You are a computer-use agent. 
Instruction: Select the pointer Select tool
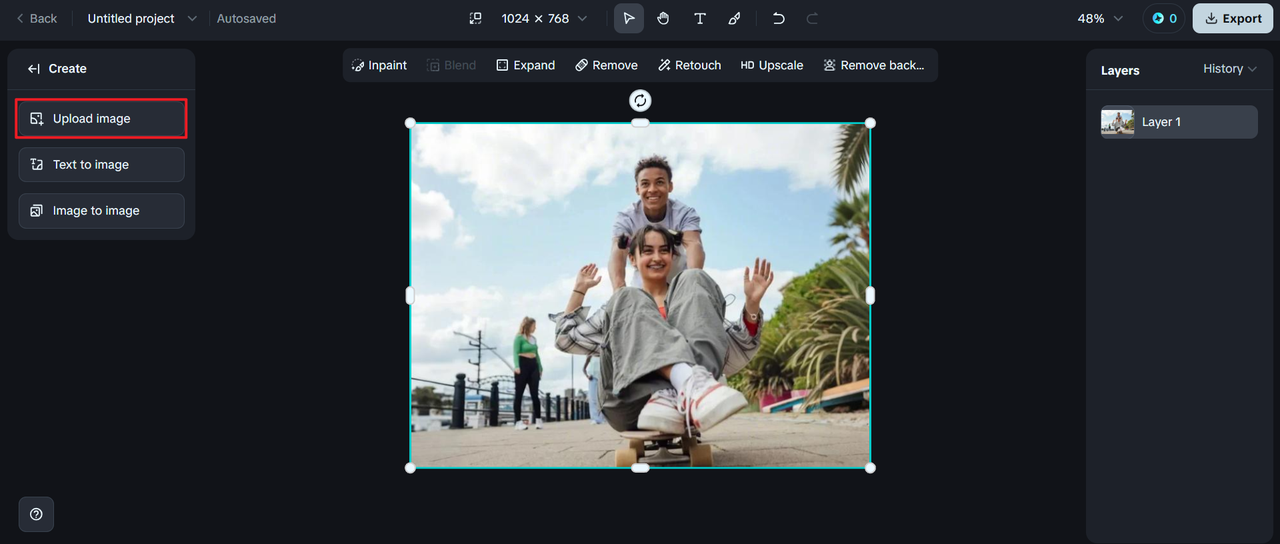(x=629, y=18)
